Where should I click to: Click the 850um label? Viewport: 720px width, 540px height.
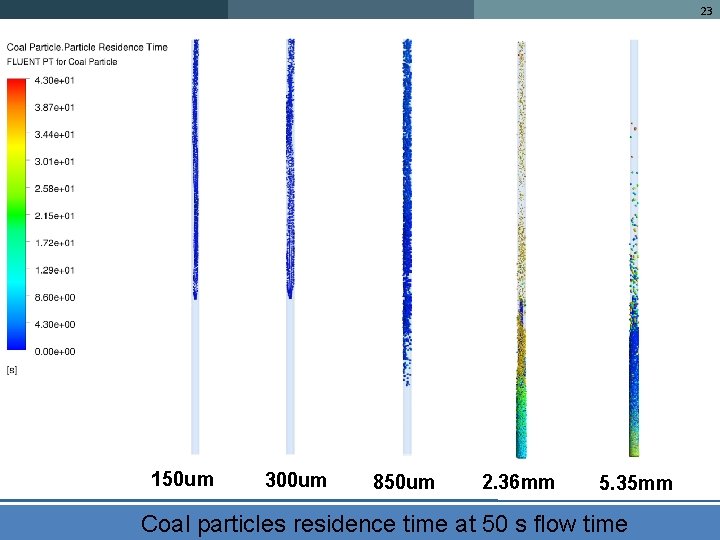tap(404, 482)
